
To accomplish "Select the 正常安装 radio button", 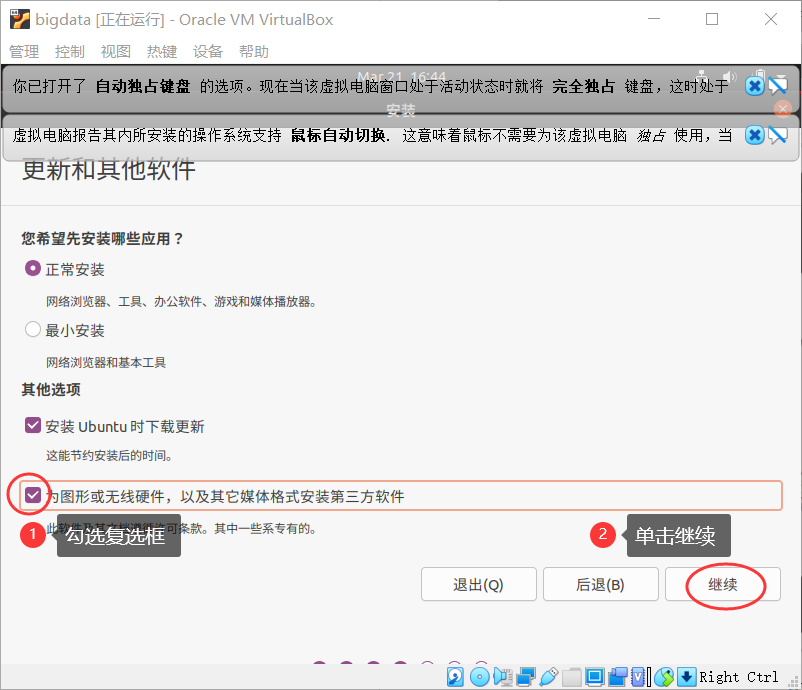I will (33, 269).
